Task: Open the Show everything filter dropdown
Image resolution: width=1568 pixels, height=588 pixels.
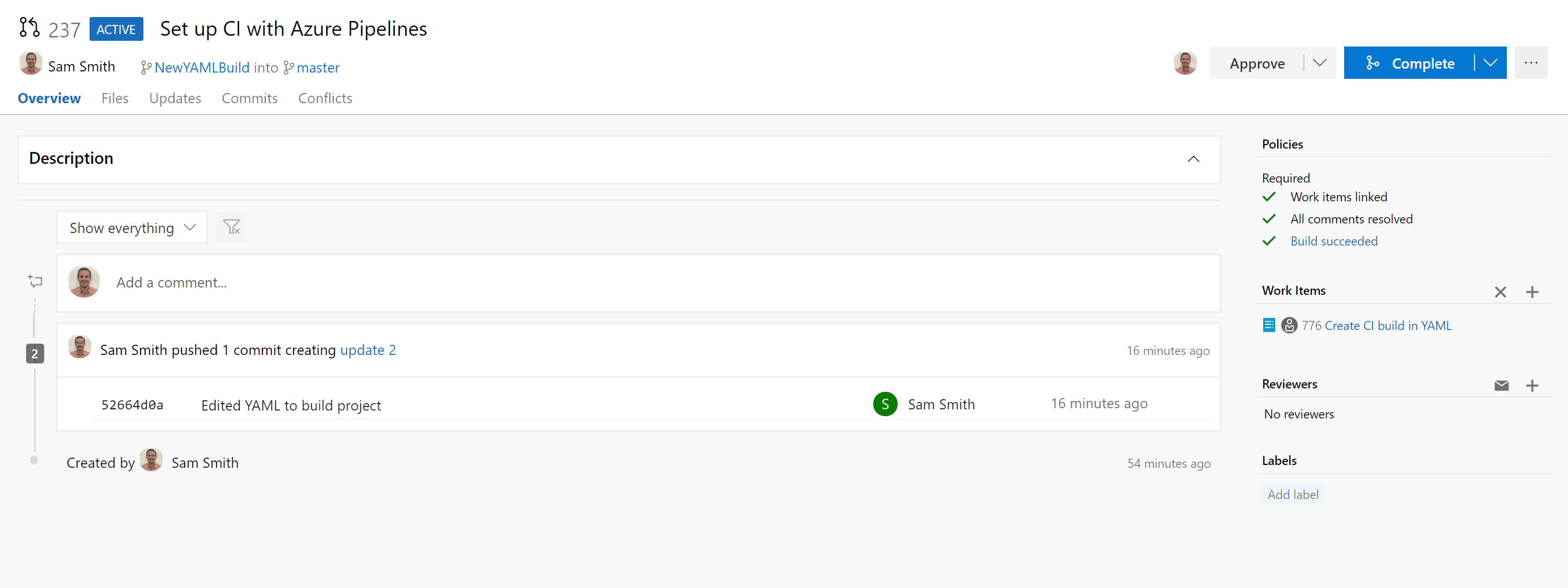Action: [131, 228]
